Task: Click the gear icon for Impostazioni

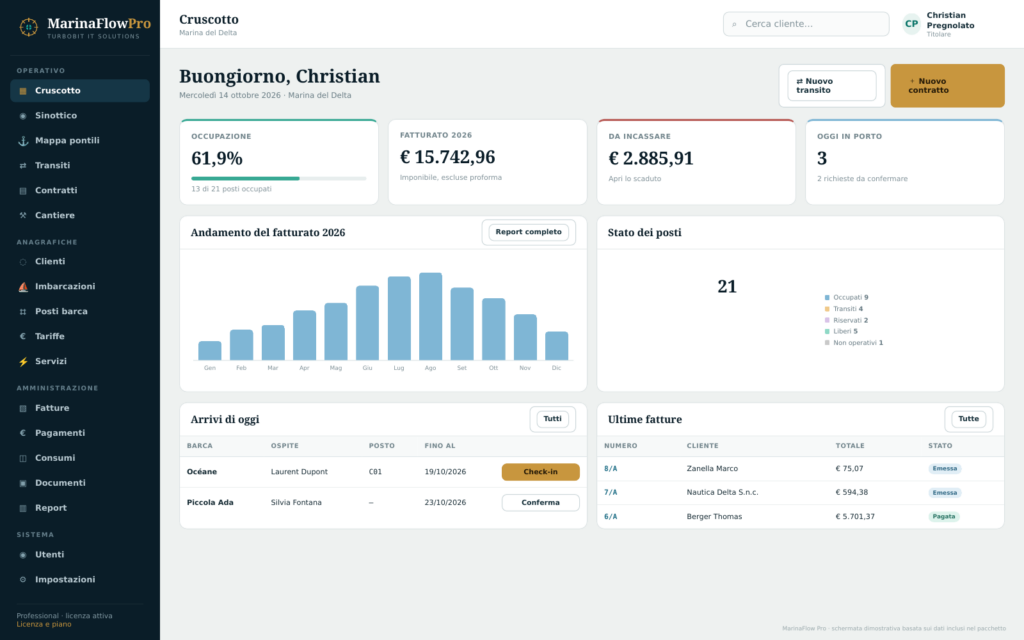Action: (x=23, y=579)
